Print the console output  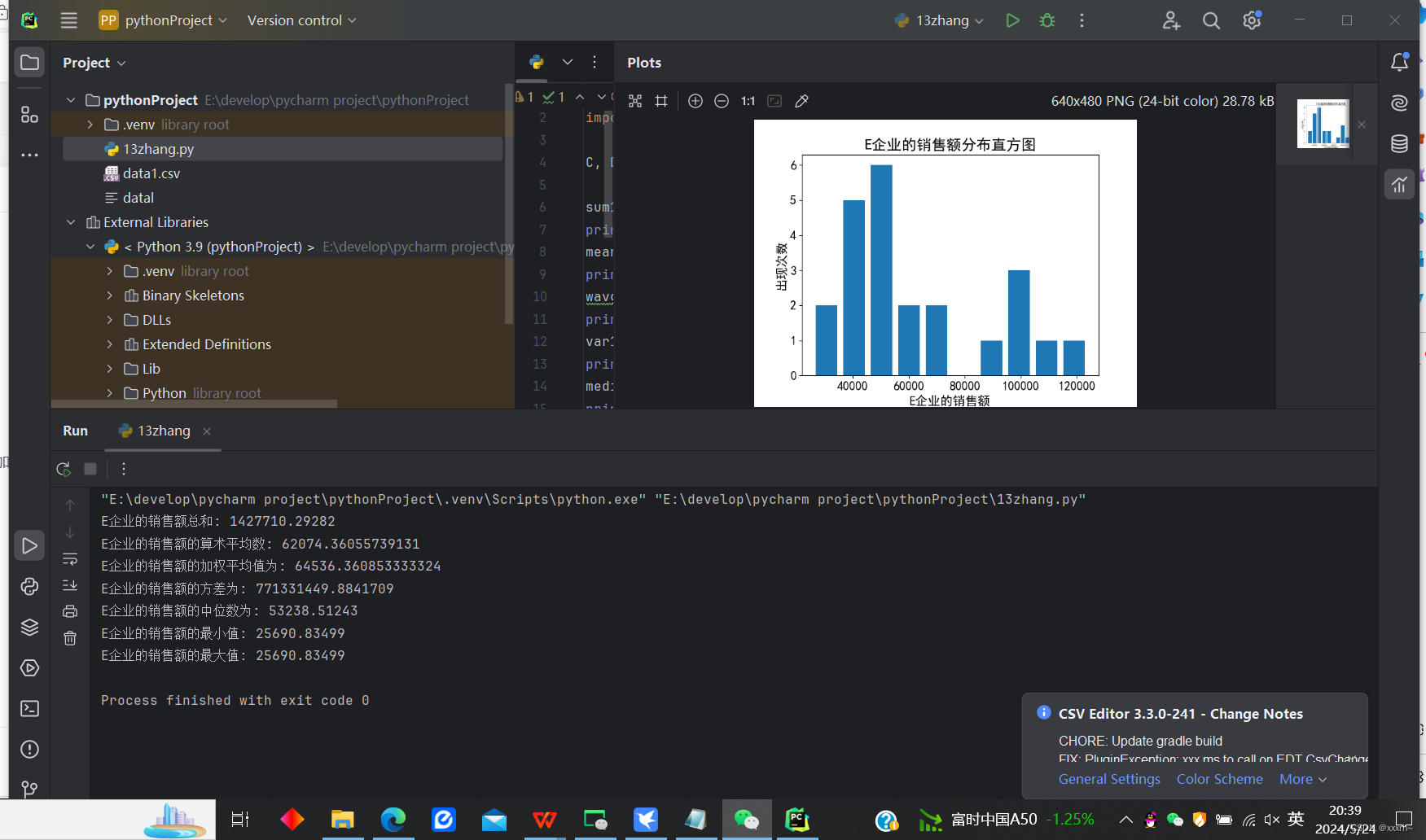[x=70, y=610]
